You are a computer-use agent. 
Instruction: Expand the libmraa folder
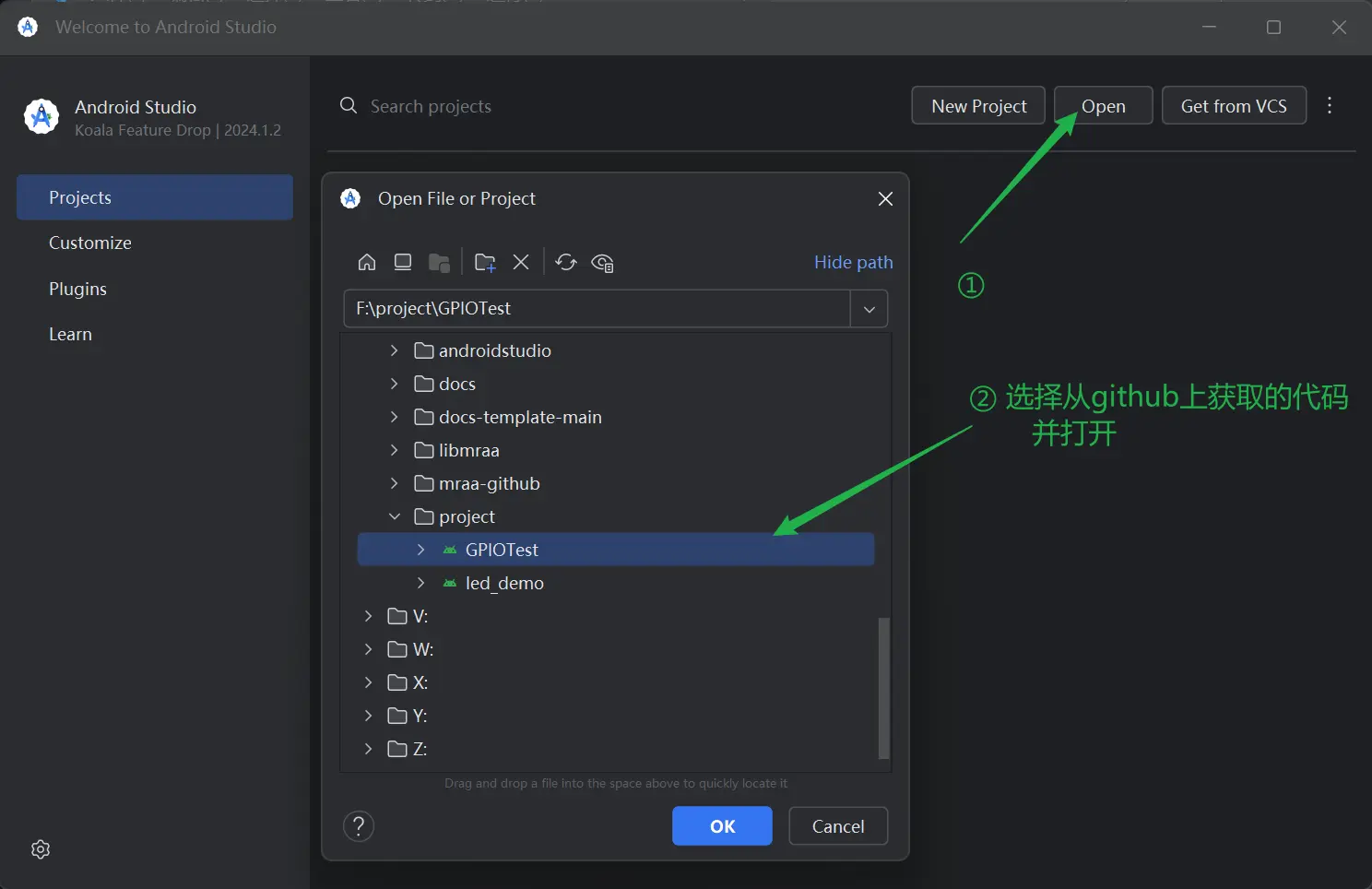395,450
